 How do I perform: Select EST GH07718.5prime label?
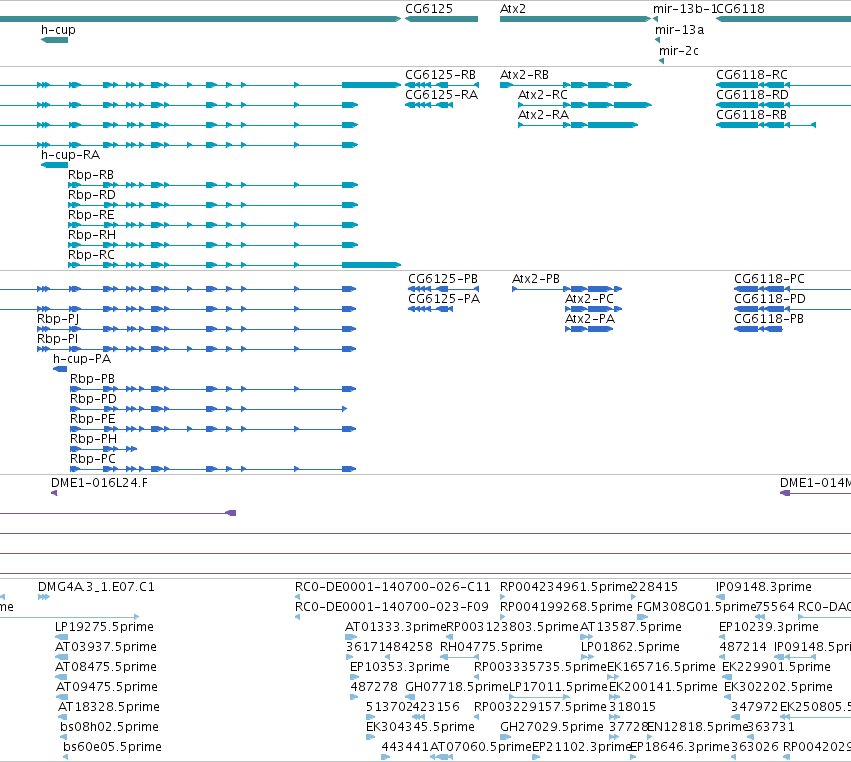456,687
